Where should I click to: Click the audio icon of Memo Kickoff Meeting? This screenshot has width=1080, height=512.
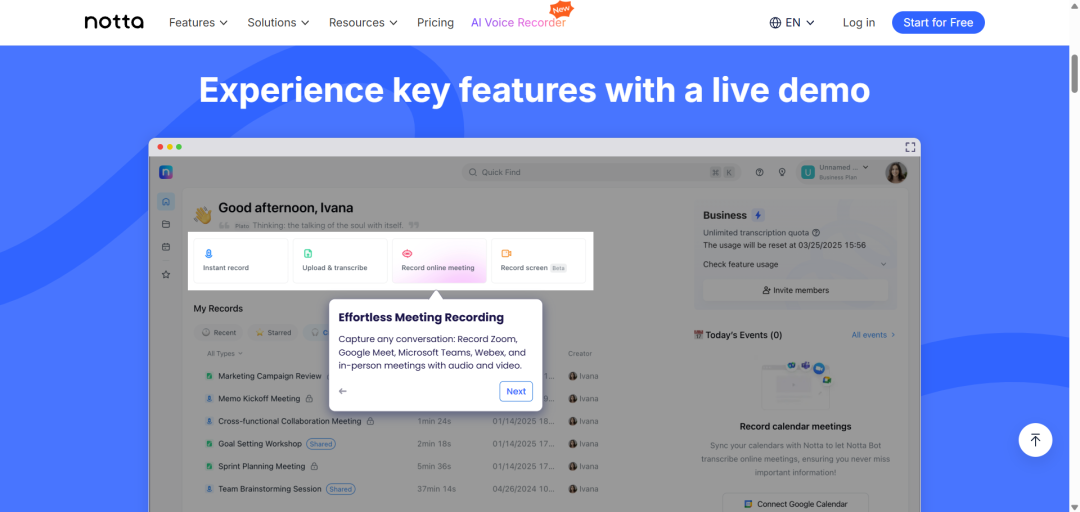tap(209, 398)
